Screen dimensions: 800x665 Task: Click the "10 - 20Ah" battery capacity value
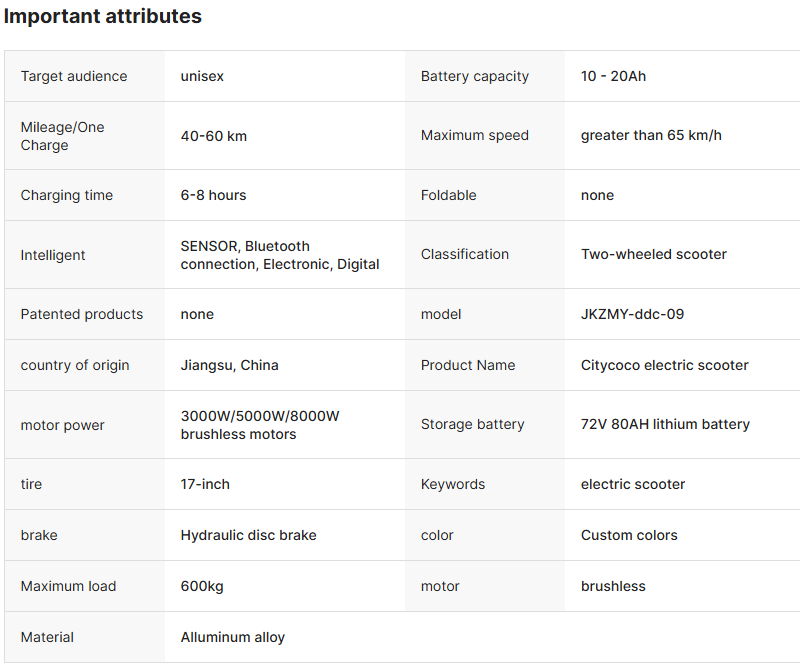click(x=613, y=76)
